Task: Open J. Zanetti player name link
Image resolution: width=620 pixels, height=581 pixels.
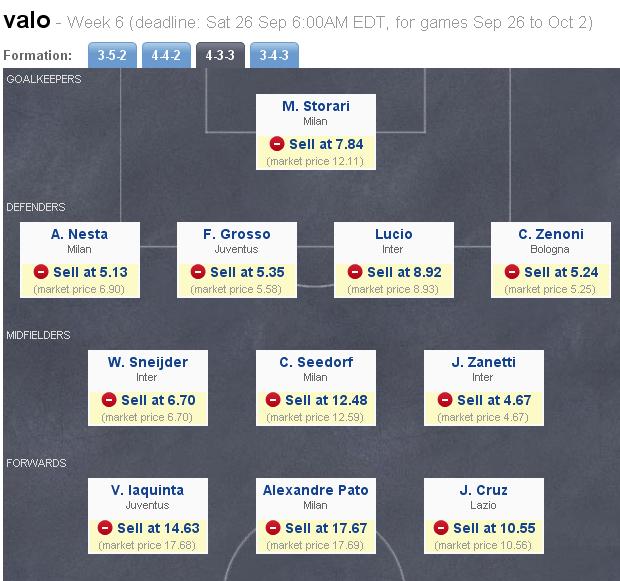Action: point(483,362)
